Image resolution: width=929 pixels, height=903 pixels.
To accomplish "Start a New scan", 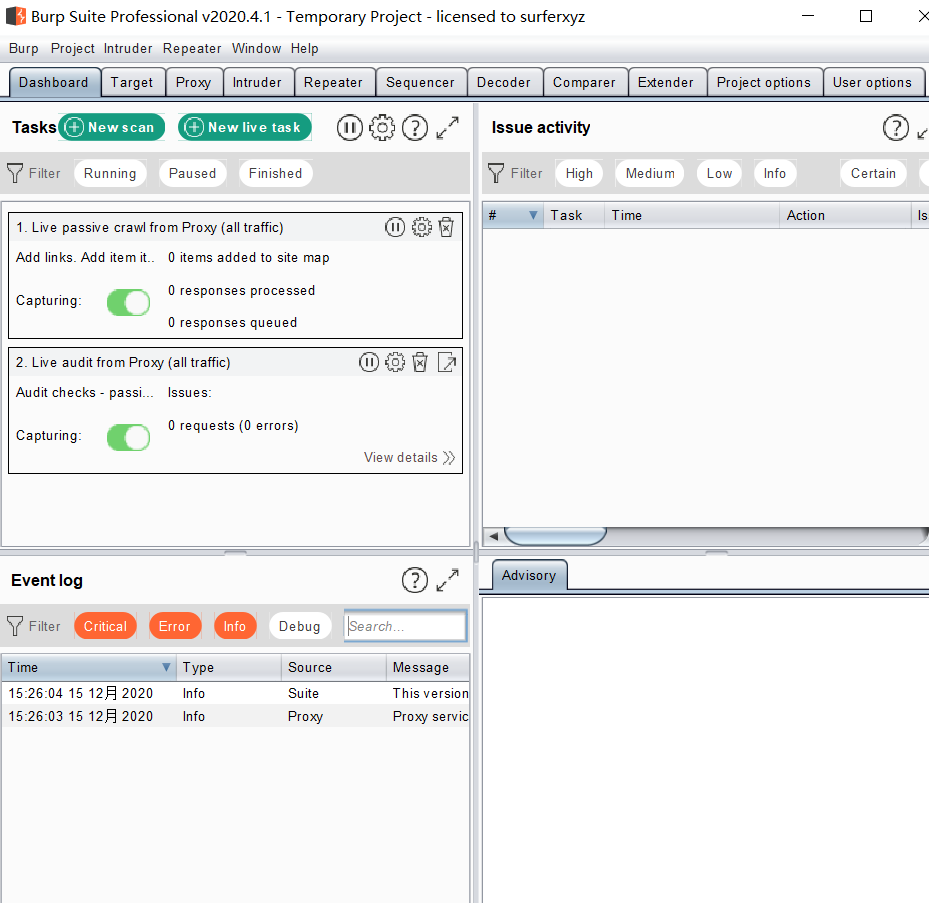I will [111, 127].
